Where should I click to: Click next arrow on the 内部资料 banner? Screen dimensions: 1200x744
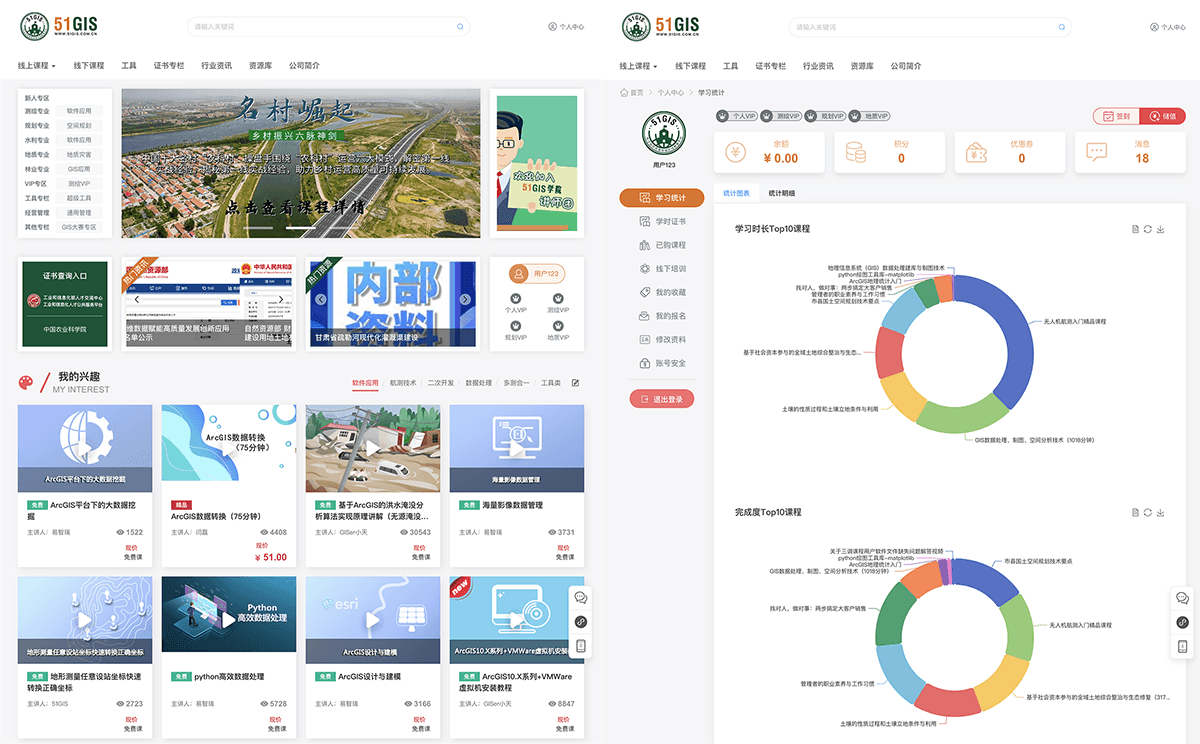[465, 299]
